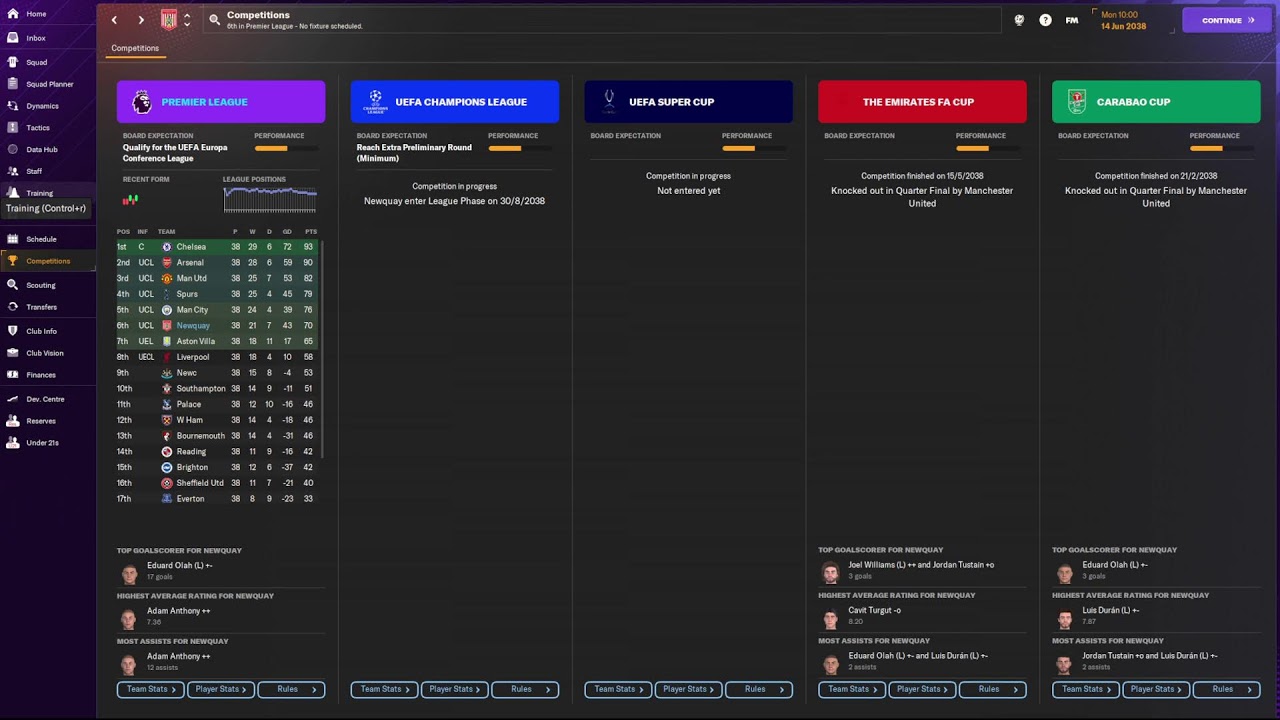Open UEFA Super Cup Rules dropdown
The image size is (1280, 720).
coord(759,689)
